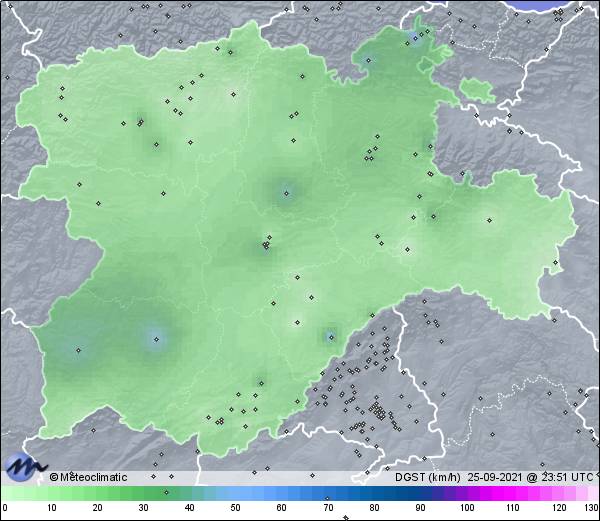The height and width of the screenshot is (521, 600).
Task: Click scale value 30 on legend
Action: click(x=143, y=508)
